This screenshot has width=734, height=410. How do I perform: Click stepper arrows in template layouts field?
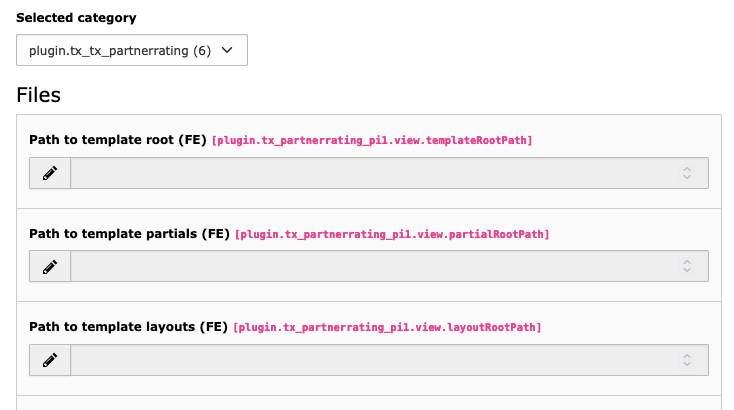687,360
